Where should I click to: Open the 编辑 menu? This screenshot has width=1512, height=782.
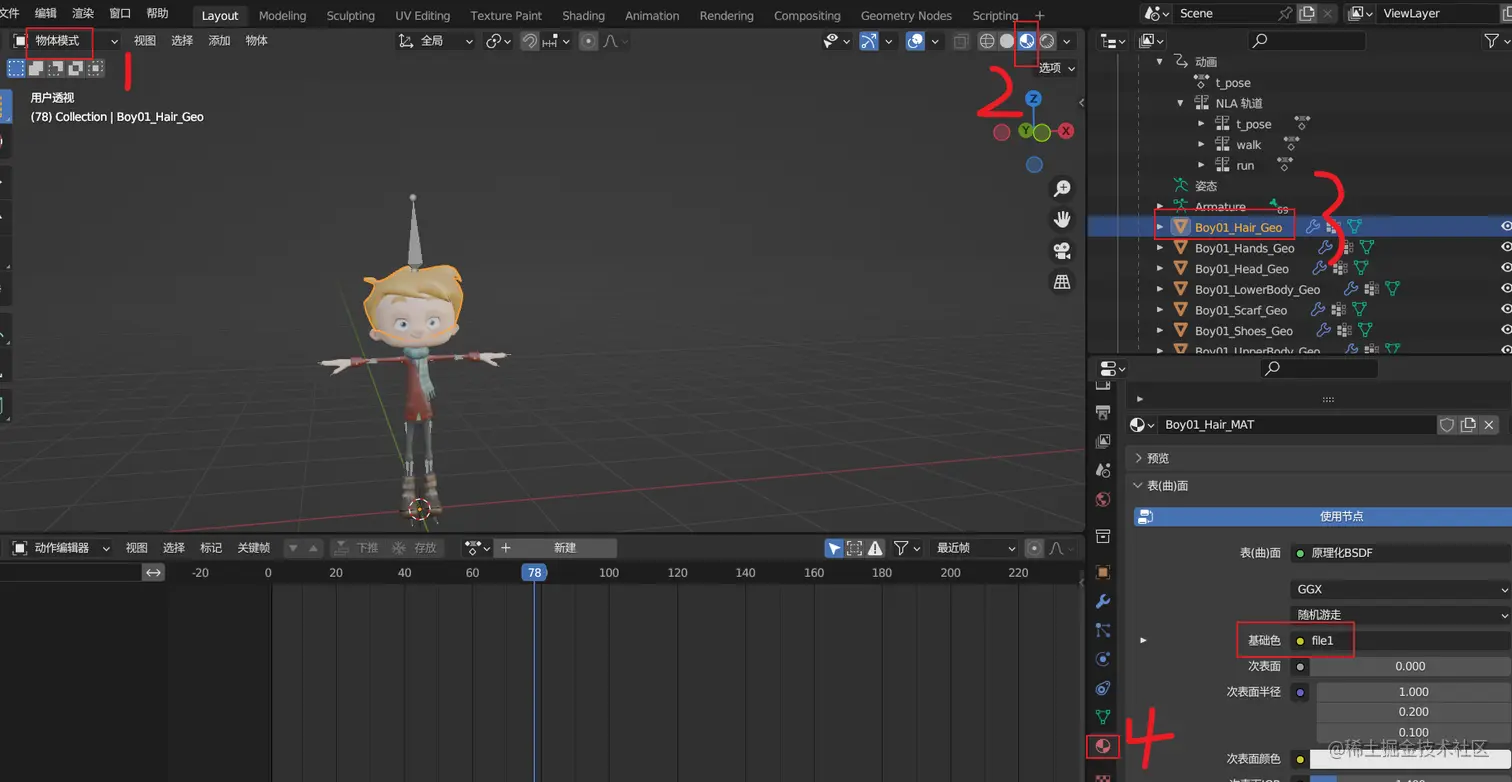[46, 13]
